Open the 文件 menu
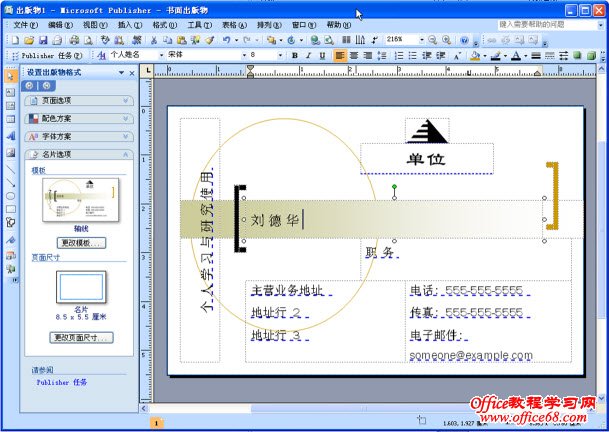The image size is (609, 432). pyautogui.click(x=26, y=25)
